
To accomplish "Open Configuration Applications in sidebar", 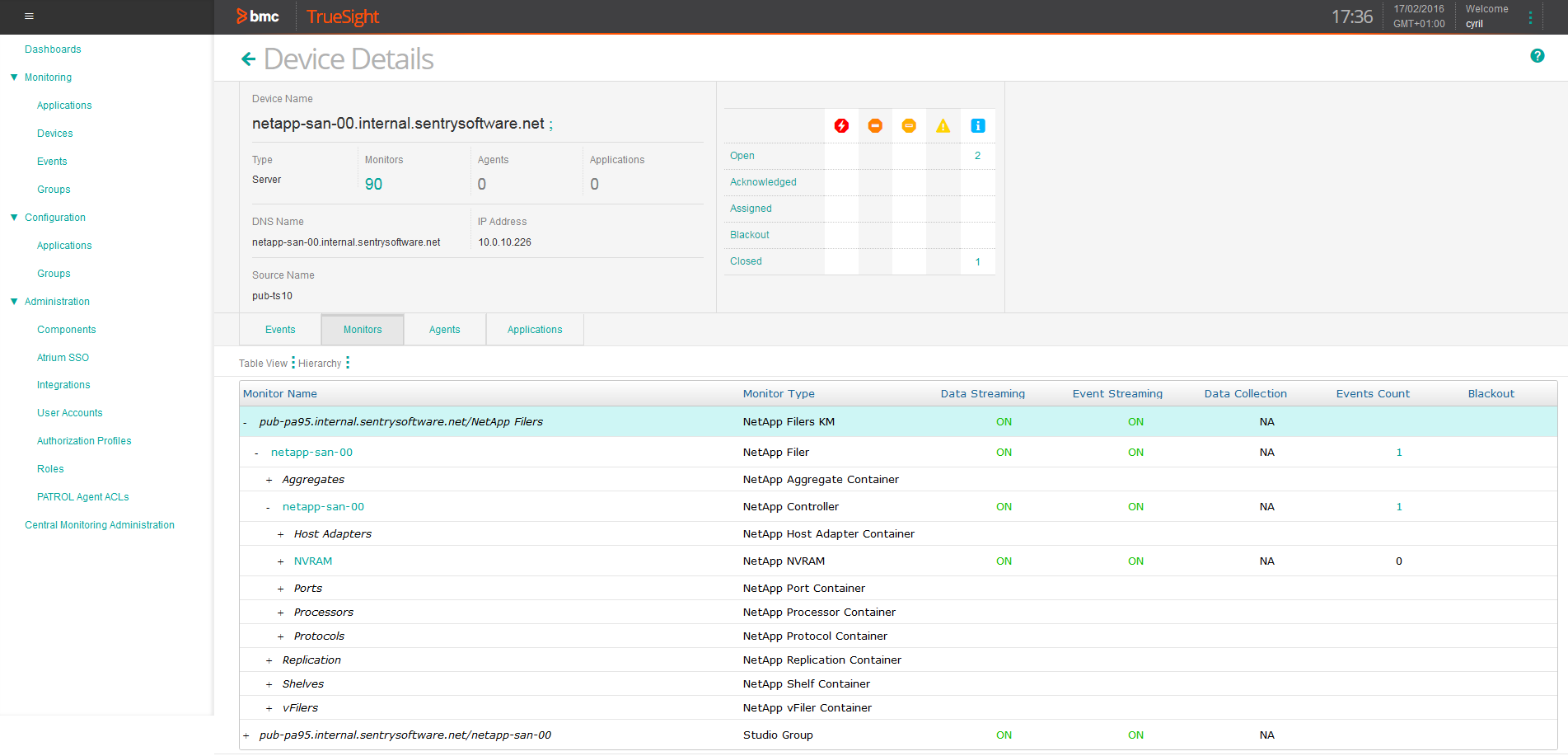I will coord(64,246).
